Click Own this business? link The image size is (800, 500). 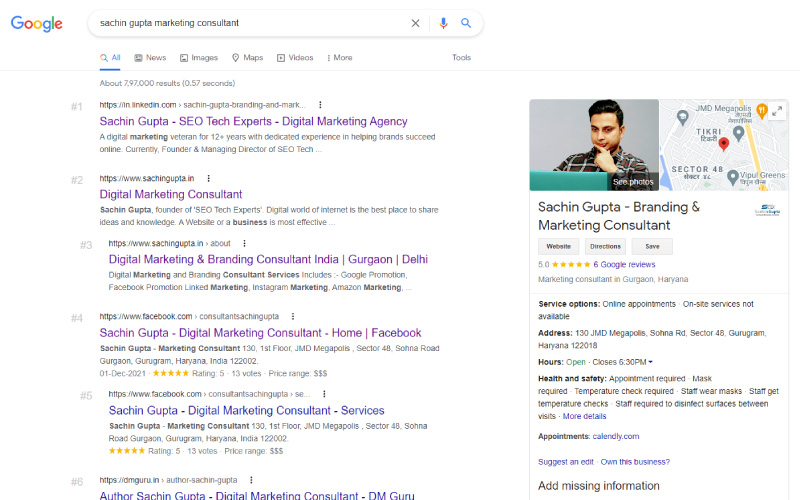click(635, 462)
